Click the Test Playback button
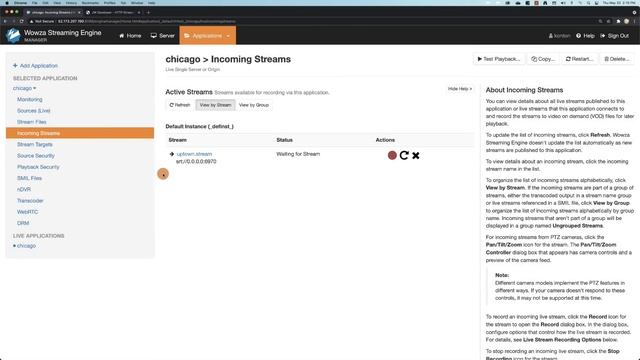Screen dimensions: 640x360 [498, 59]
